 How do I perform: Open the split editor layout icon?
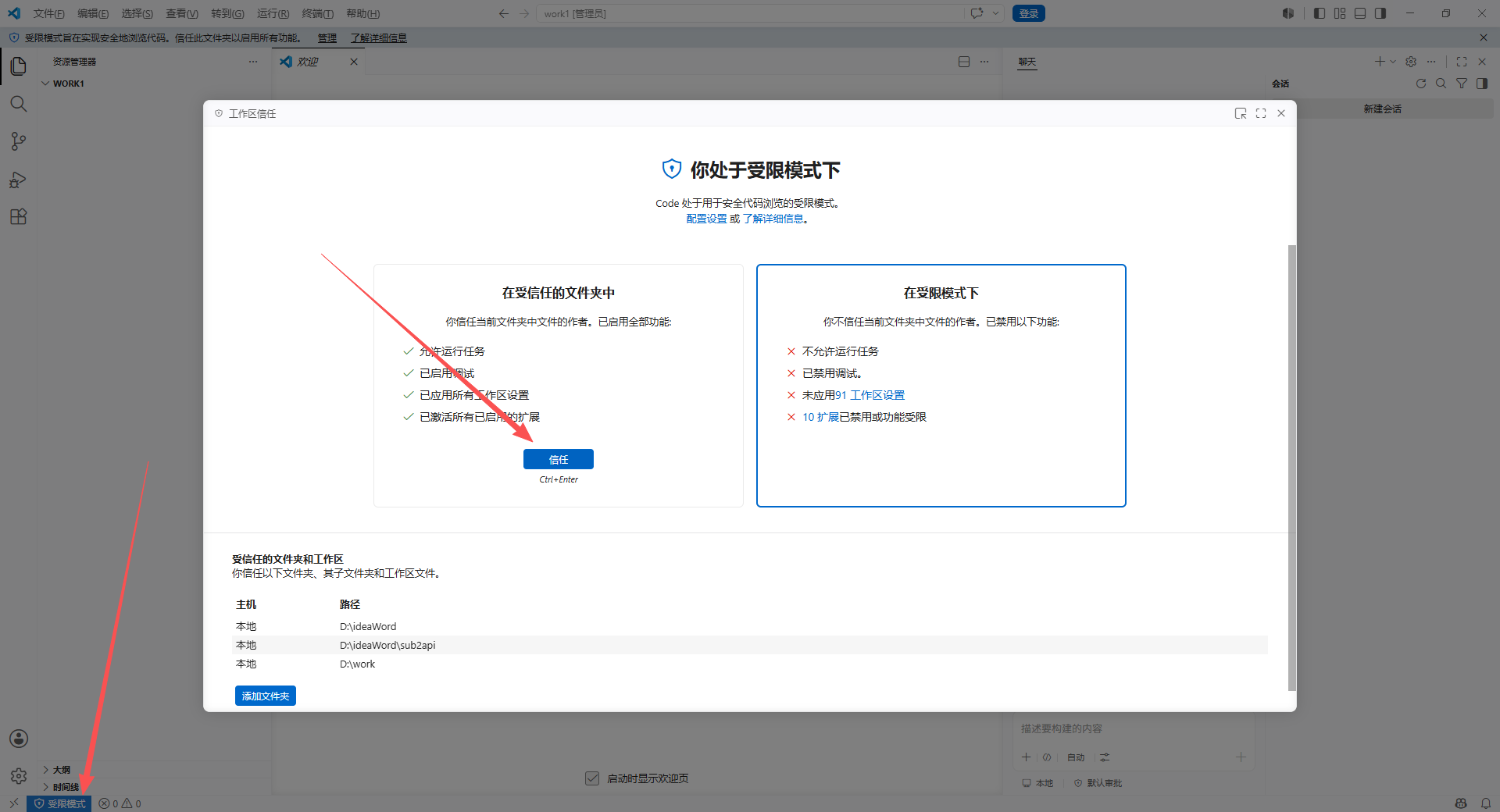[x=964, y=62]
